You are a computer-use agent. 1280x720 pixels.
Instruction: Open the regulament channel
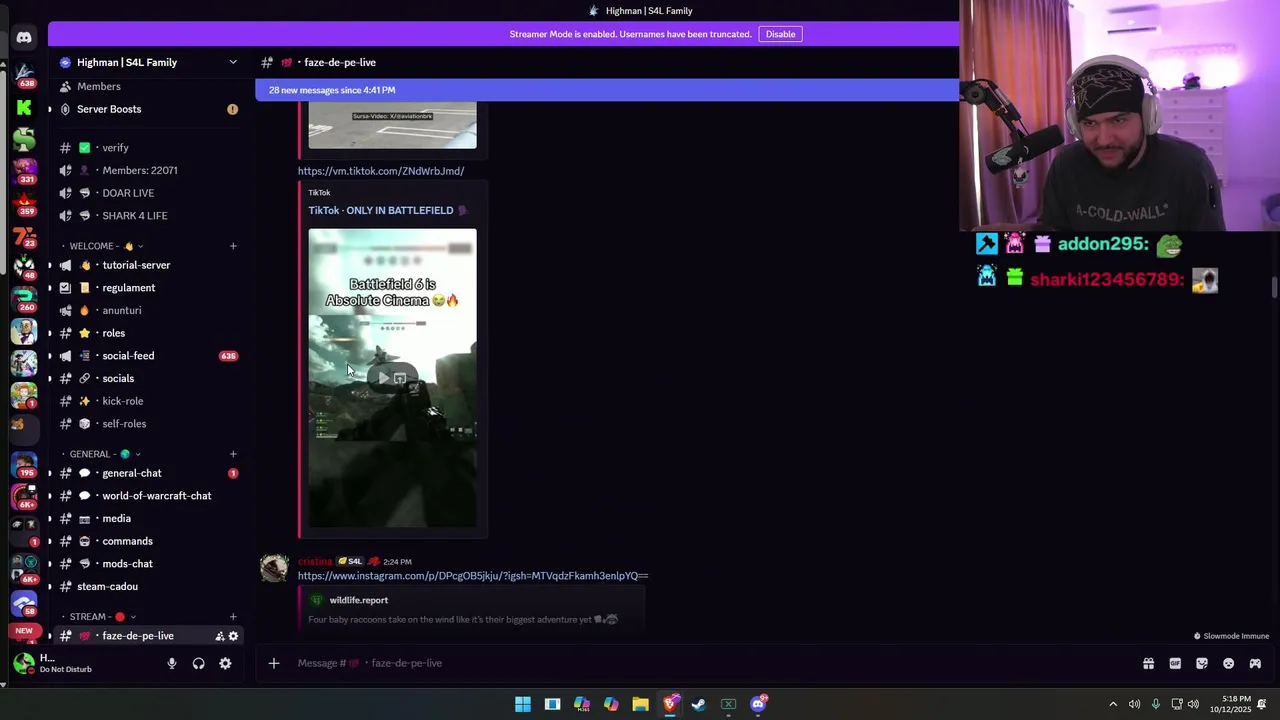pyautogui.click(x=148, y=288)
